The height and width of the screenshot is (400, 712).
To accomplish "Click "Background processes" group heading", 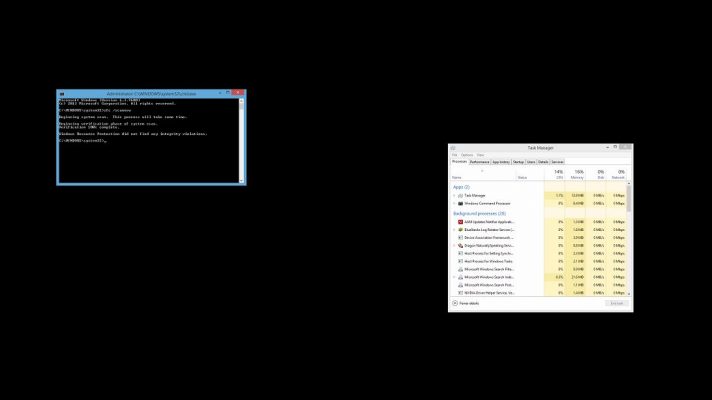I will pyautogui.click(x=479, y=213).
